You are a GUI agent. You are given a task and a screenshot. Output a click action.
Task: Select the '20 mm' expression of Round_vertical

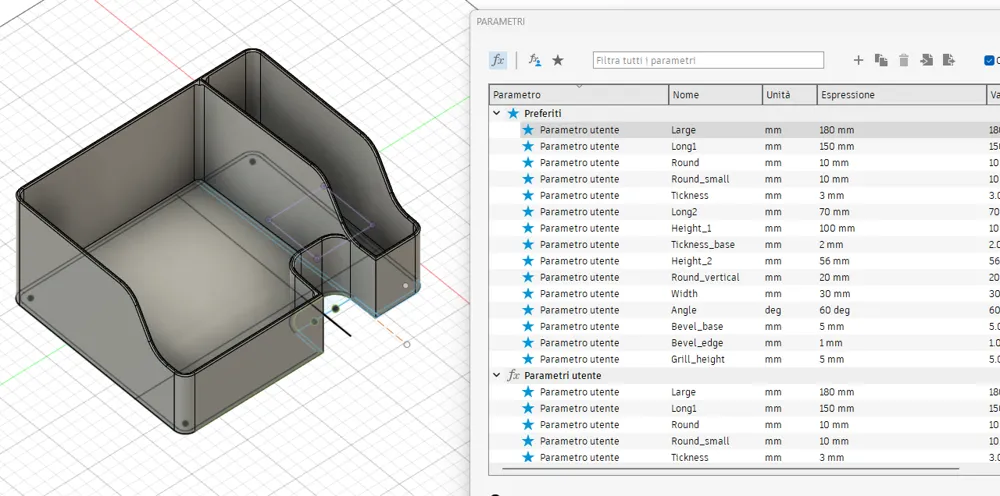click(834, 277)
